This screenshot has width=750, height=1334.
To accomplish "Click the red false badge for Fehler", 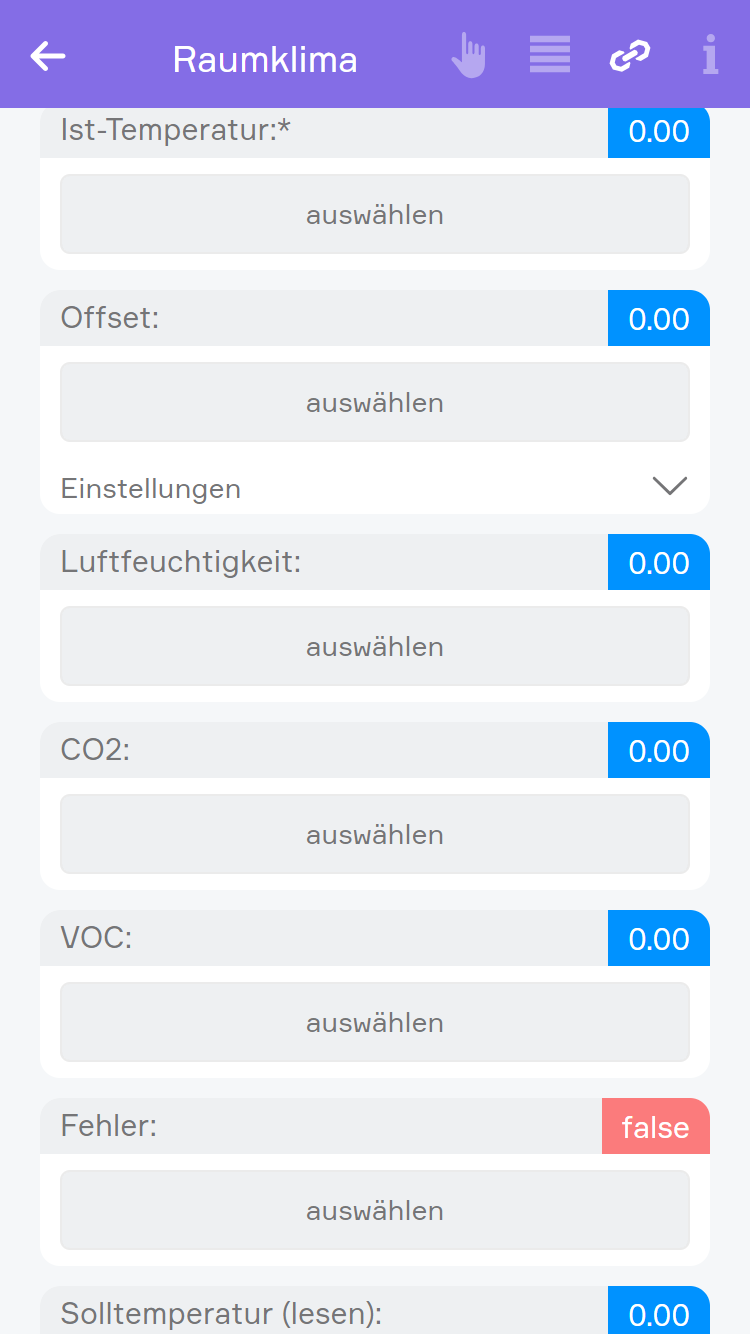I will (x=656, y=1127).
